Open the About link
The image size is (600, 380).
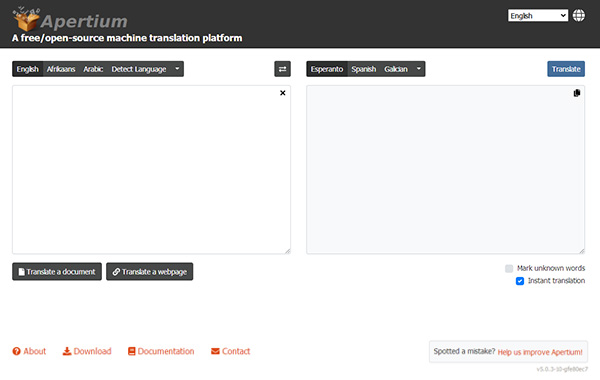tap(29, 351)
